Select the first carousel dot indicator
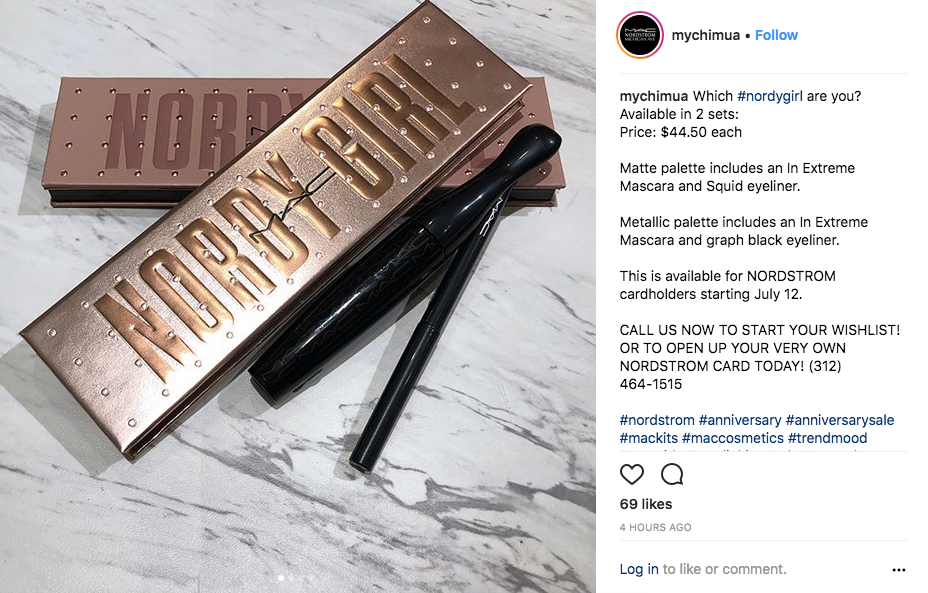Viewport: 928px width, 593px height. click(281, 577)
